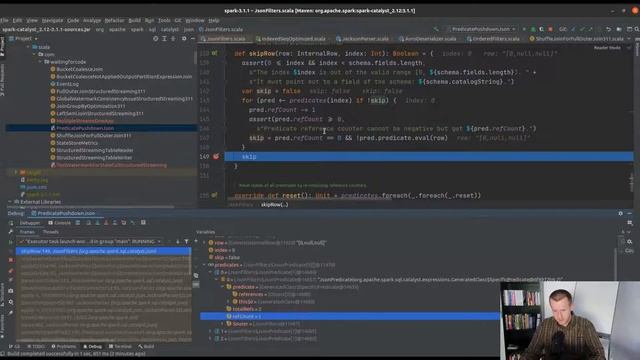The image size is (640, 360).
Task: Open the Terminal tool window
Action: pos(120,347)
